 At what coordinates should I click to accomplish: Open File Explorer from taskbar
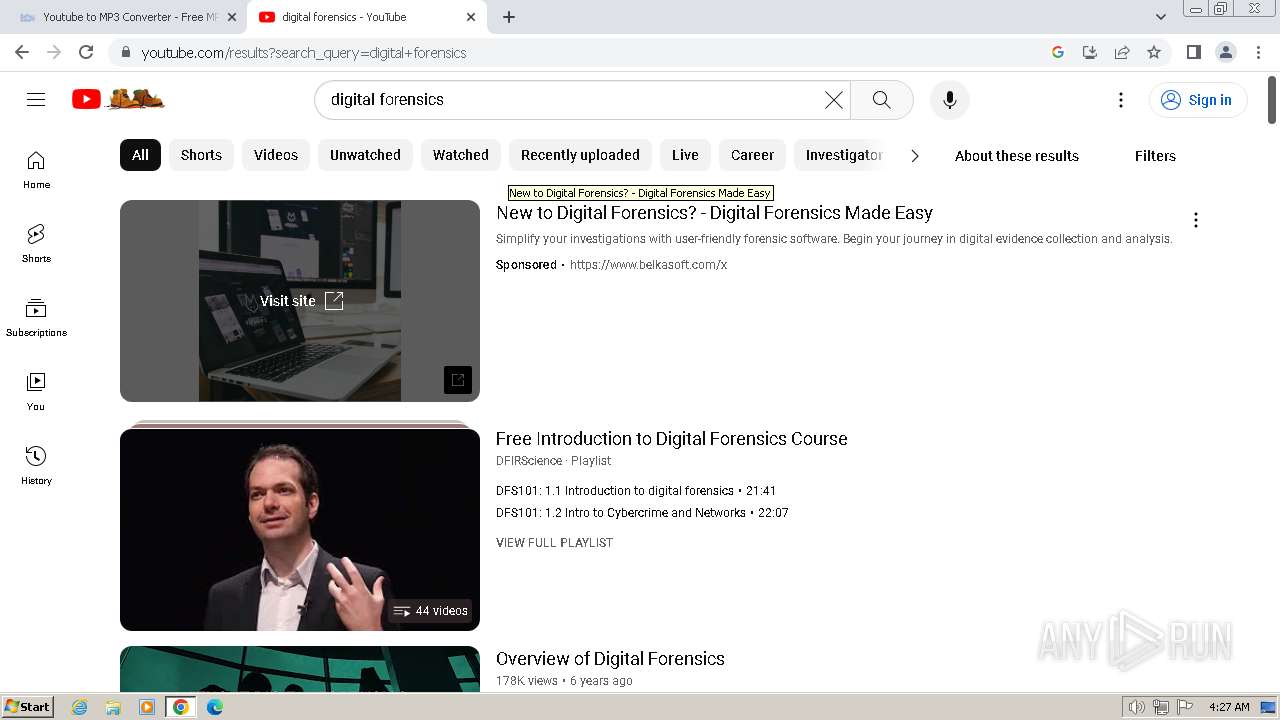pos(113,707)
